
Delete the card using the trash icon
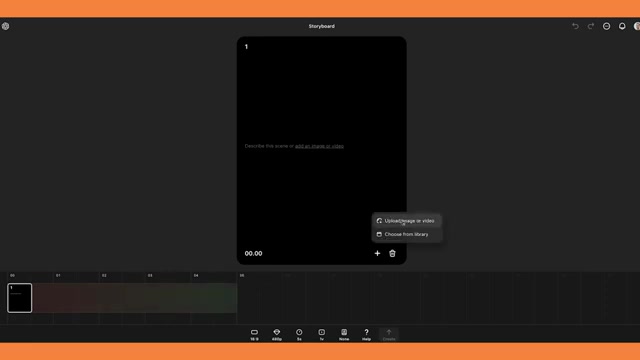[x=392, y=253]
